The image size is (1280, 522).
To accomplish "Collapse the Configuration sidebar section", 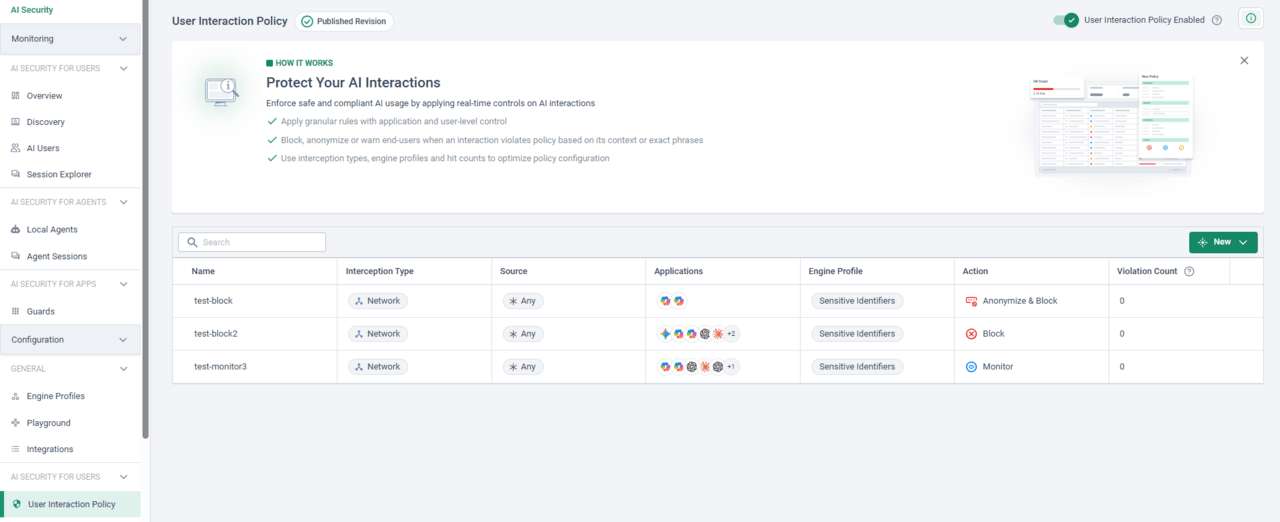I will click(123, 340).
